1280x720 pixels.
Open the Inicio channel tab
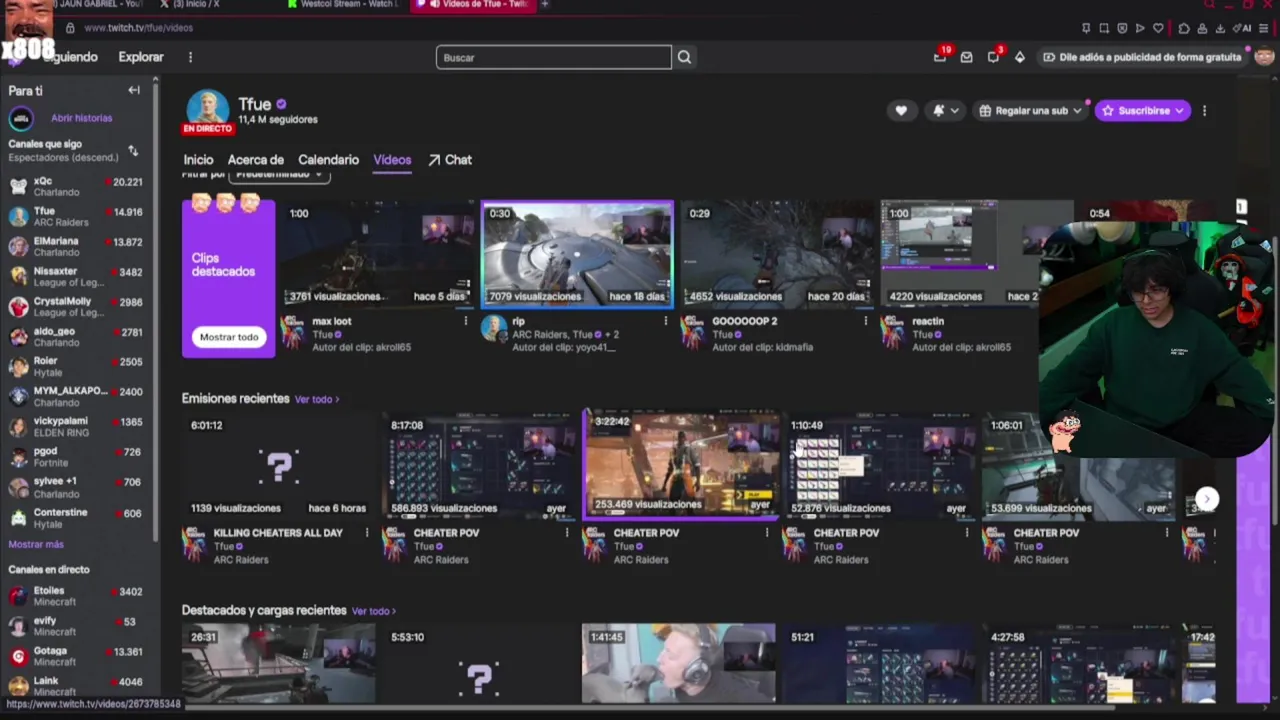(198, 160)
